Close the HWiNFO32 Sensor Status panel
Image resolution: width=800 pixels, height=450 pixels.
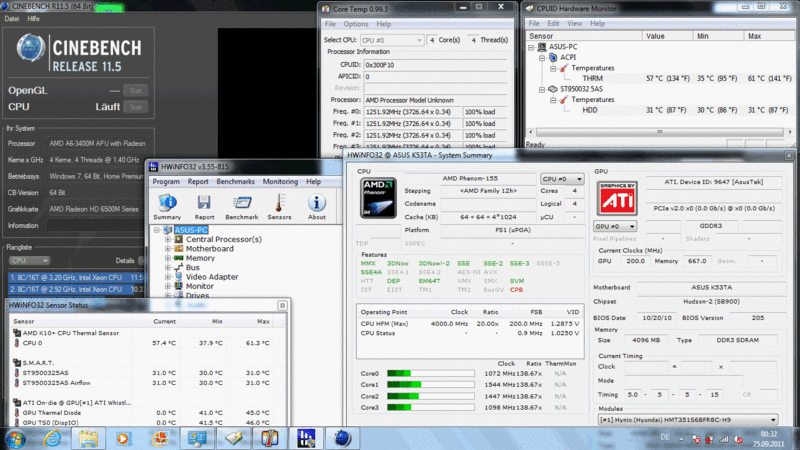tap(282, 305)
